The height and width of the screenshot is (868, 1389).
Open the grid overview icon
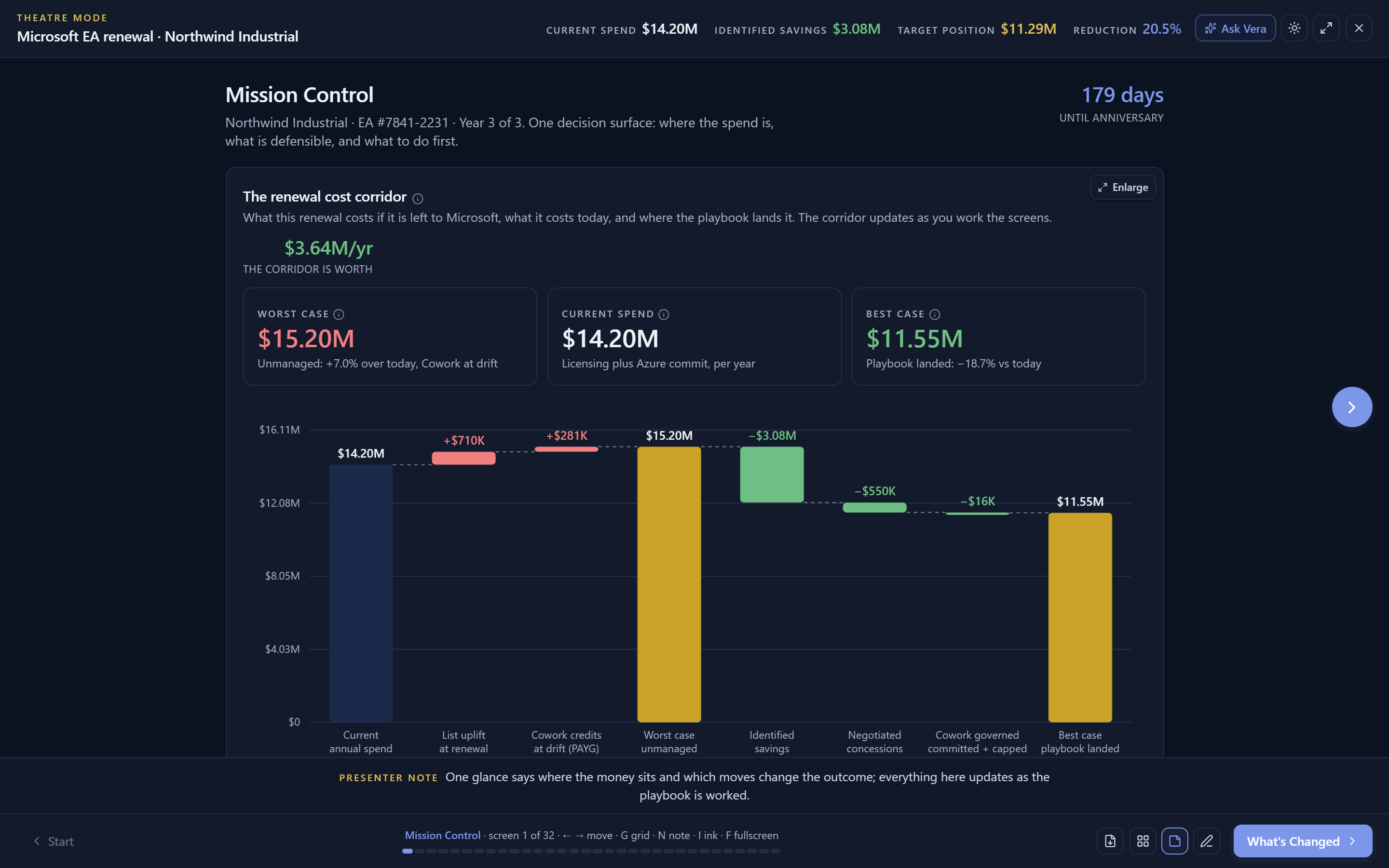[x=1143, y=841]
